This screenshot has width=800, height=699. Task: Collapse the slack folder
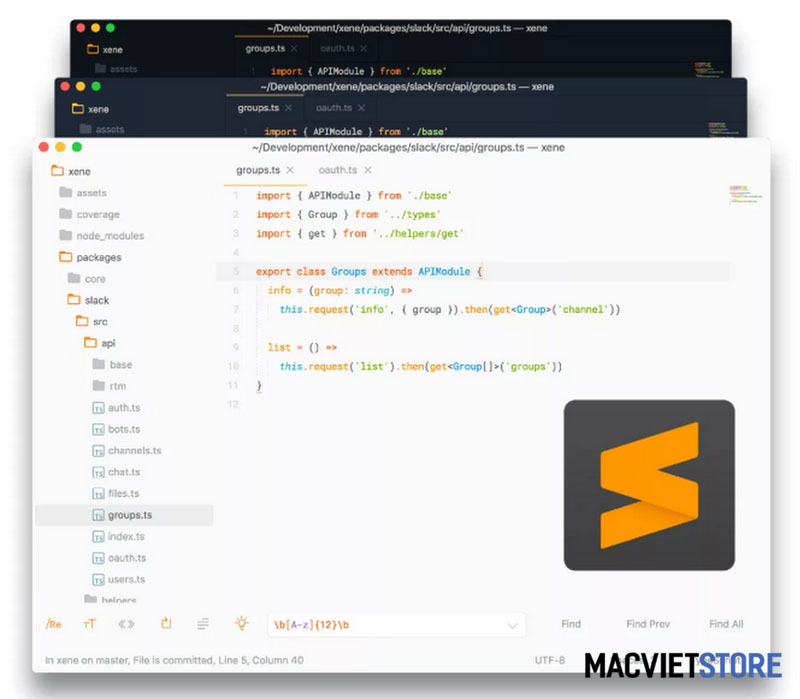(x=88, y=299)
